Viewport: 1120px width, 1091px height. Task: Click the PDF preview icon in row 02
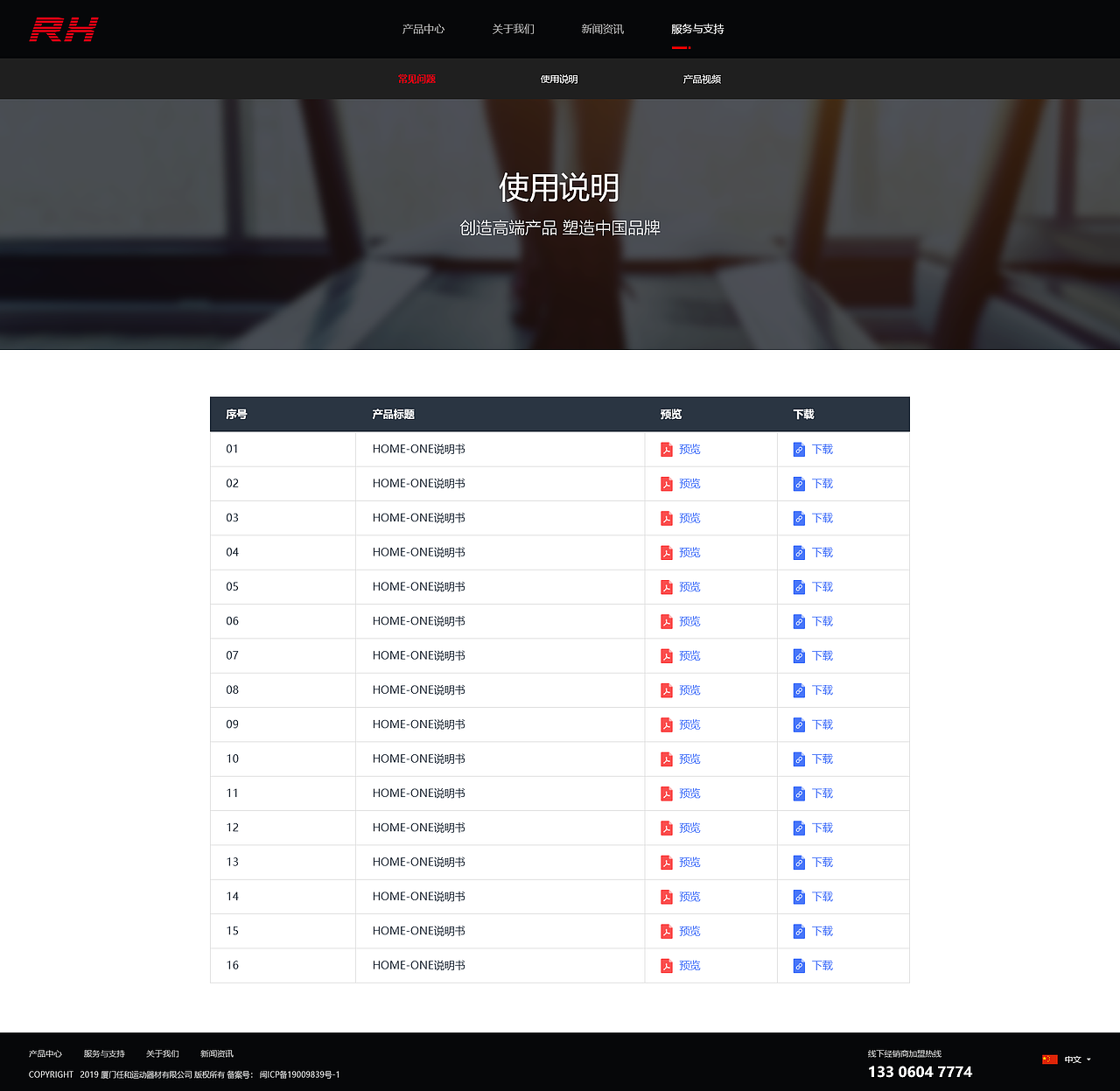click(x=667, y=484)
